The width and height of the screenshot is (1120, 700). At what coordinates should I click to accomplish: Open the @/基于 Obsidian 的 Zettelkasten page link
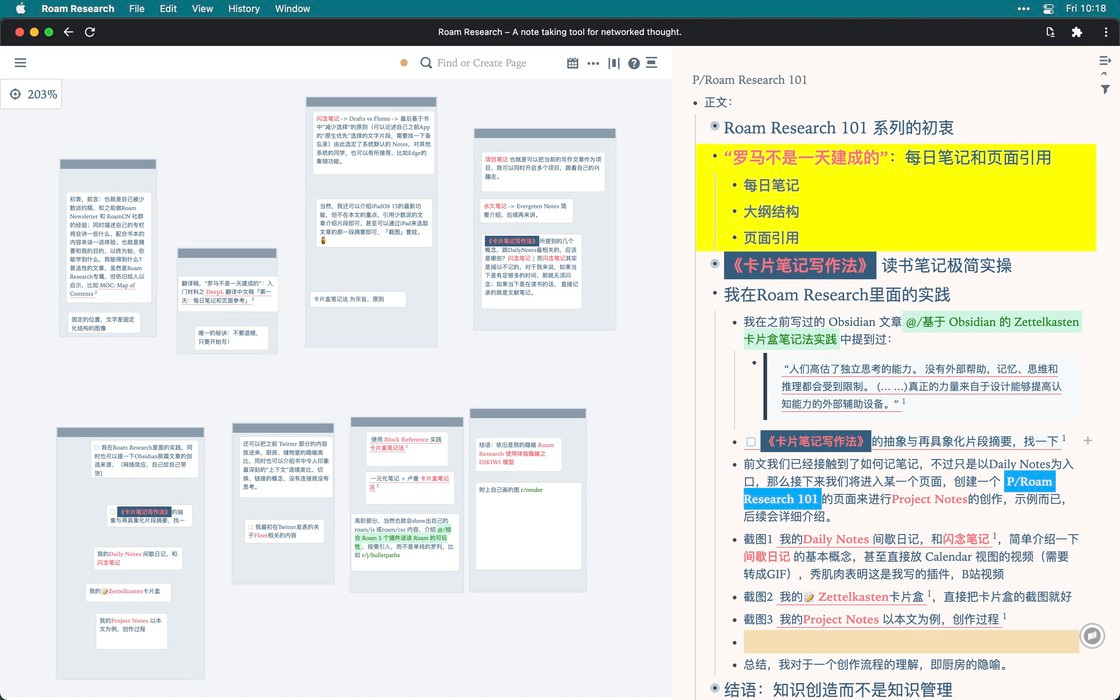pos(991,321)
